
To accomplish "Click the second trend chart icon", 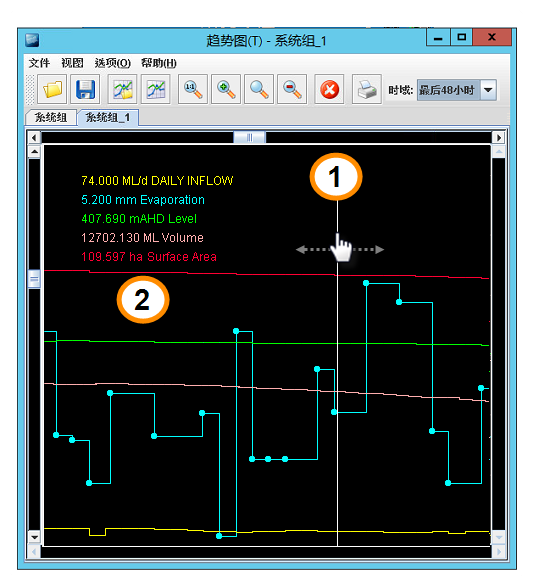I will click(x=156, y=89).
